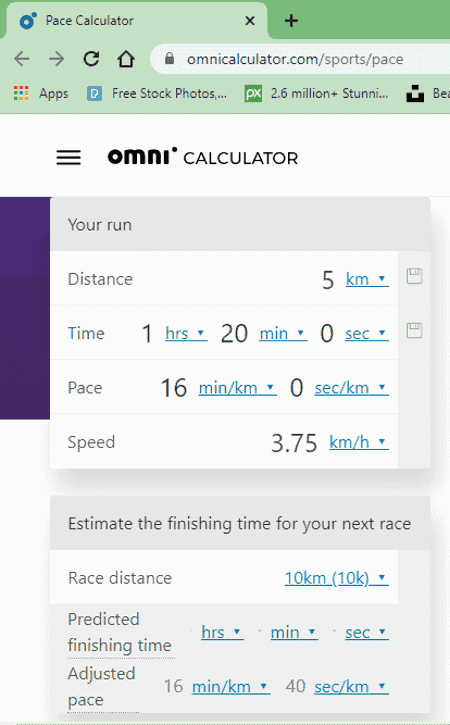Click the browser back arrow
This screenshot has height=725, width=450.
point(22,59)
